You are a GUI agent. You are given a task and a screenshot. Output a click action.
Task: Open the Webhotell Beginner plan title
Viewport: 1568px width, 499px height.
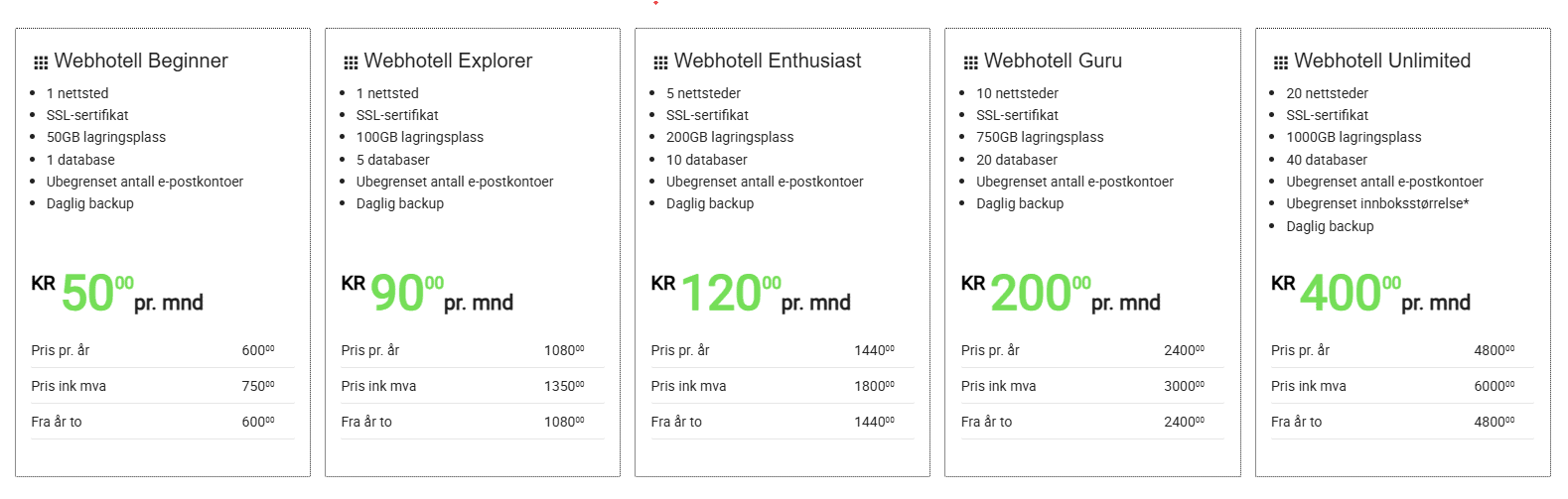pos(141,61)
